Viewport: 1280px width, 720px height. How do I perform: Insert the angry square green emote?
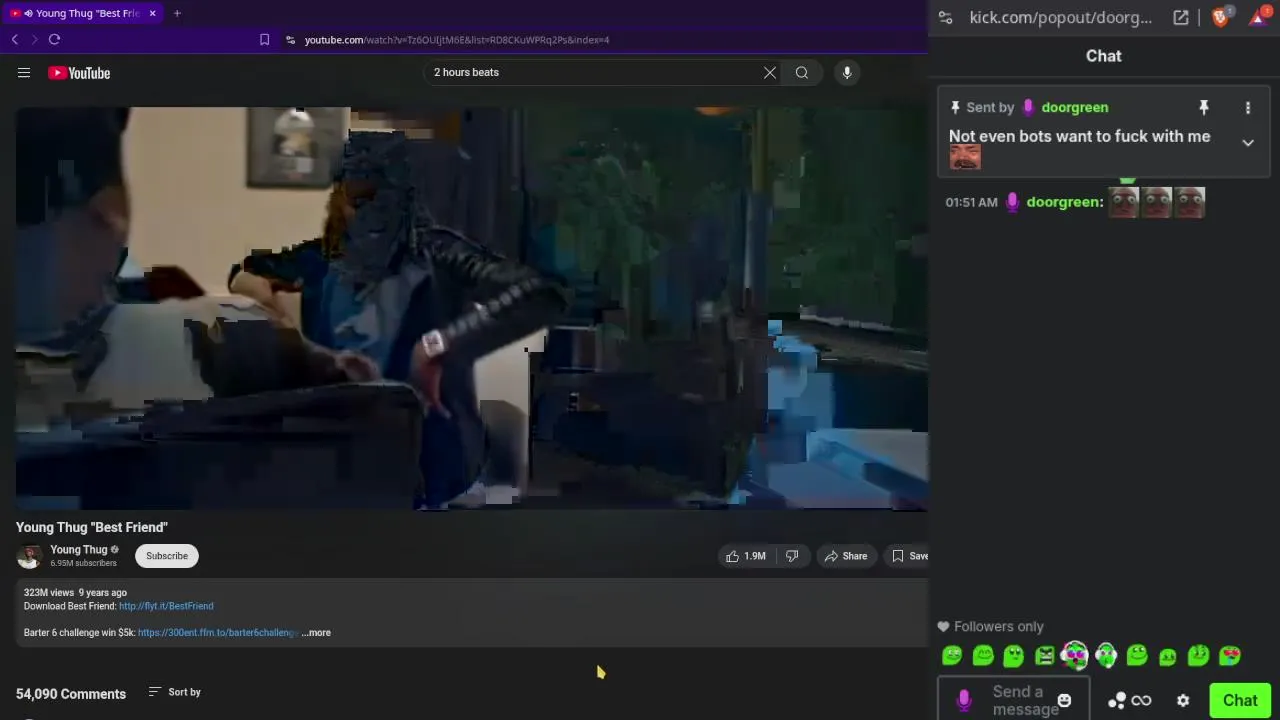tap(1045, 656)
